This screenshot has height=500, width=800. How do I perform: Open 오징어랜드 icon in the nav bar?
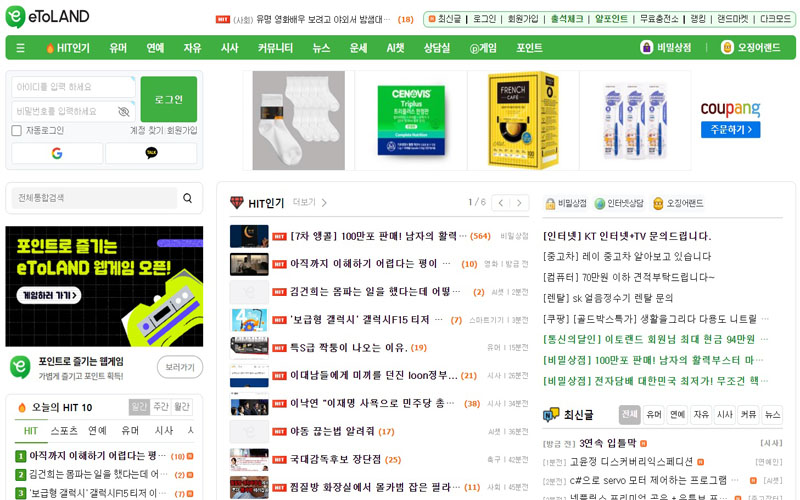(727, 47)
